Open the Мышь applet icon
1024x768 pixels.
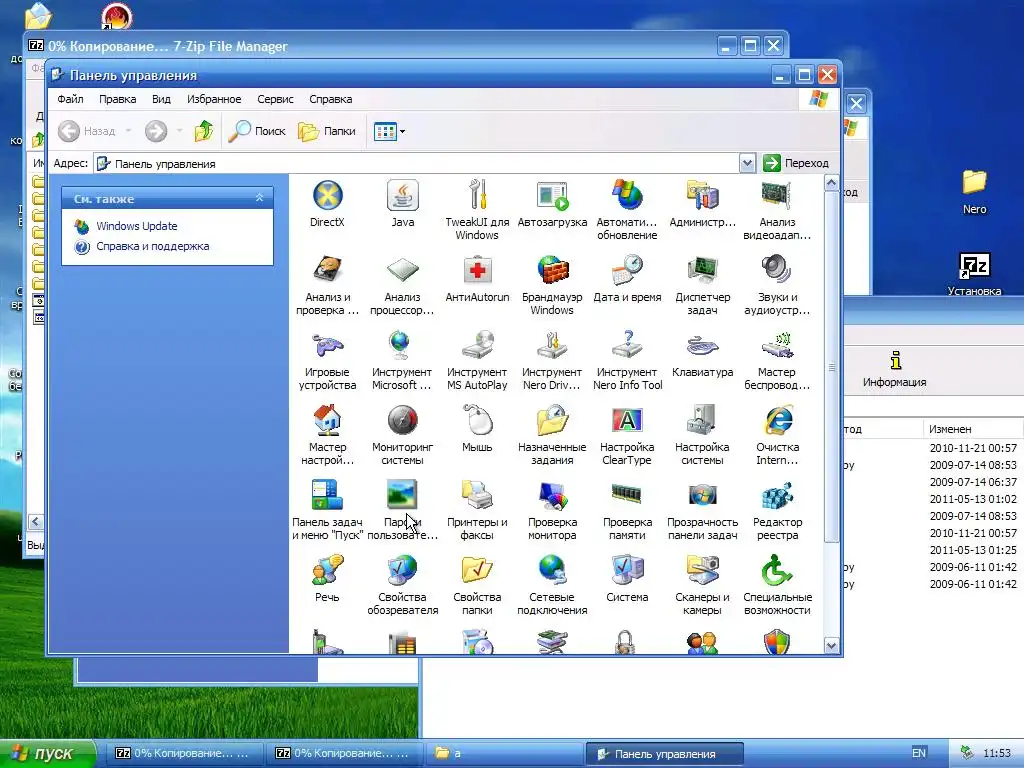tap(477, 421)
